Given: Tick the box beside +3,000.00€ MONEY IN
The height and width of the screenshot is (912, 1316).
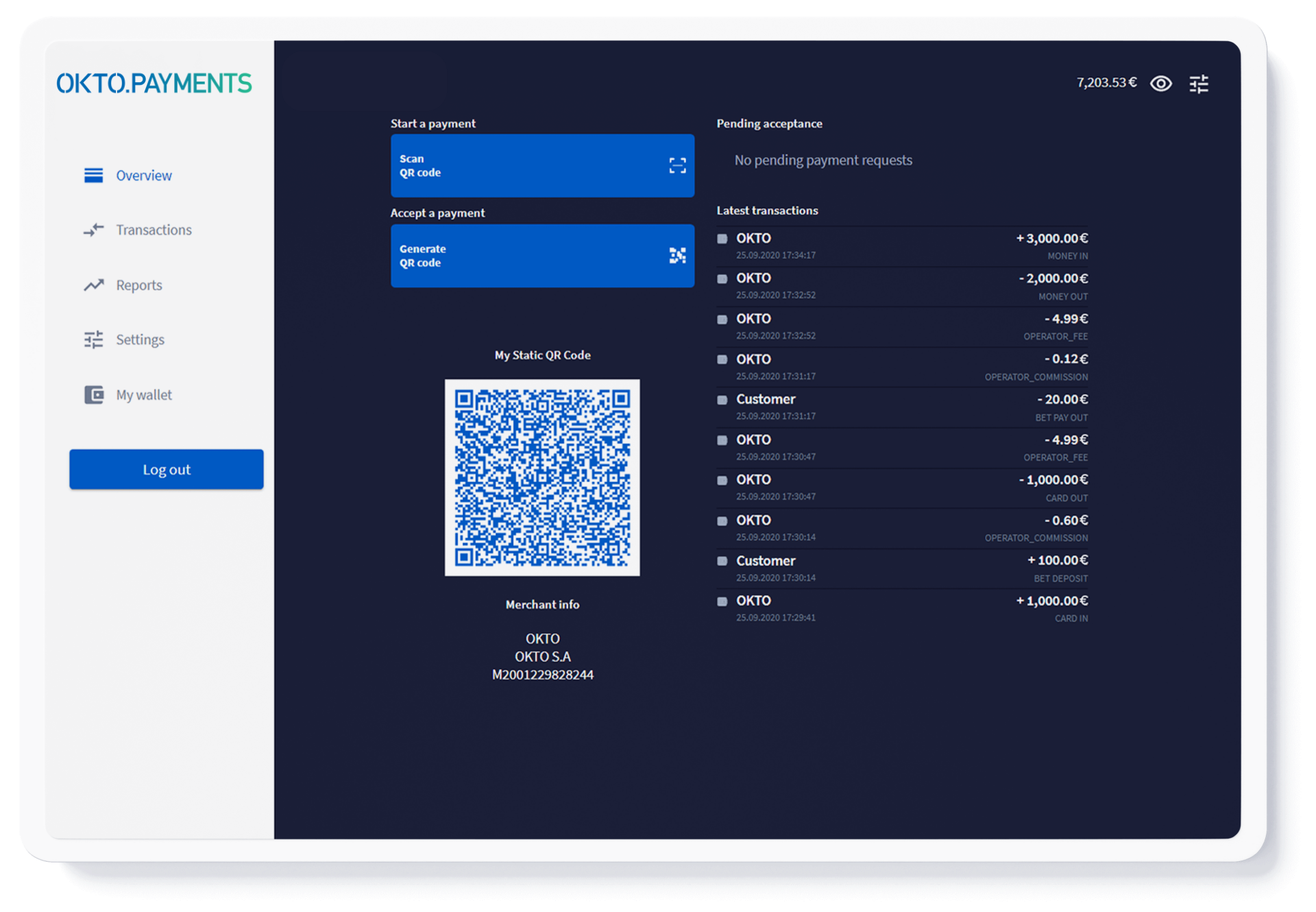Looking at the screenshot, I should pyautogui.click(x=722, y=239).
